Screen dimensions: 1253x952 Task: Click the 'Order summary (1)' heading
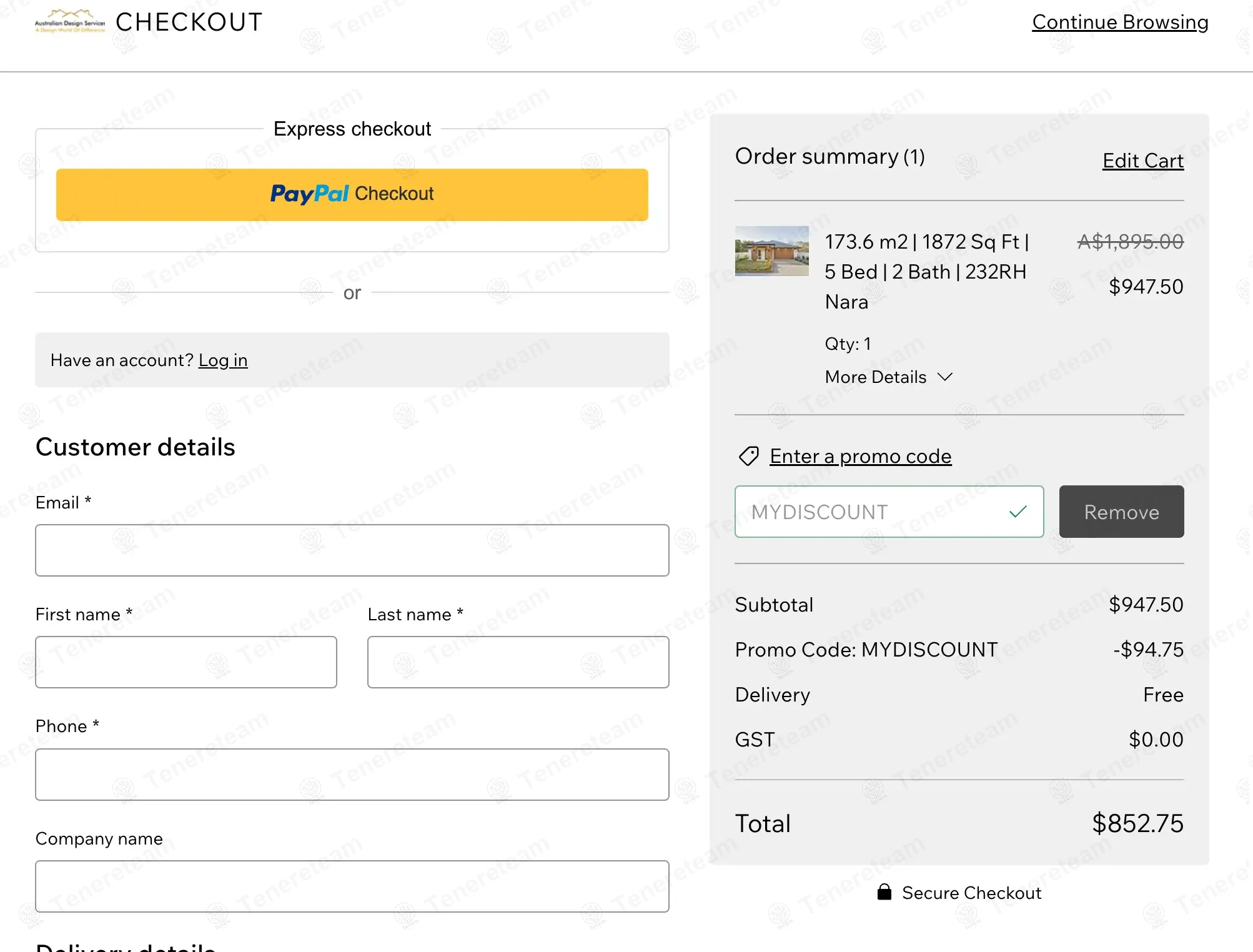(x=830, y=156)
